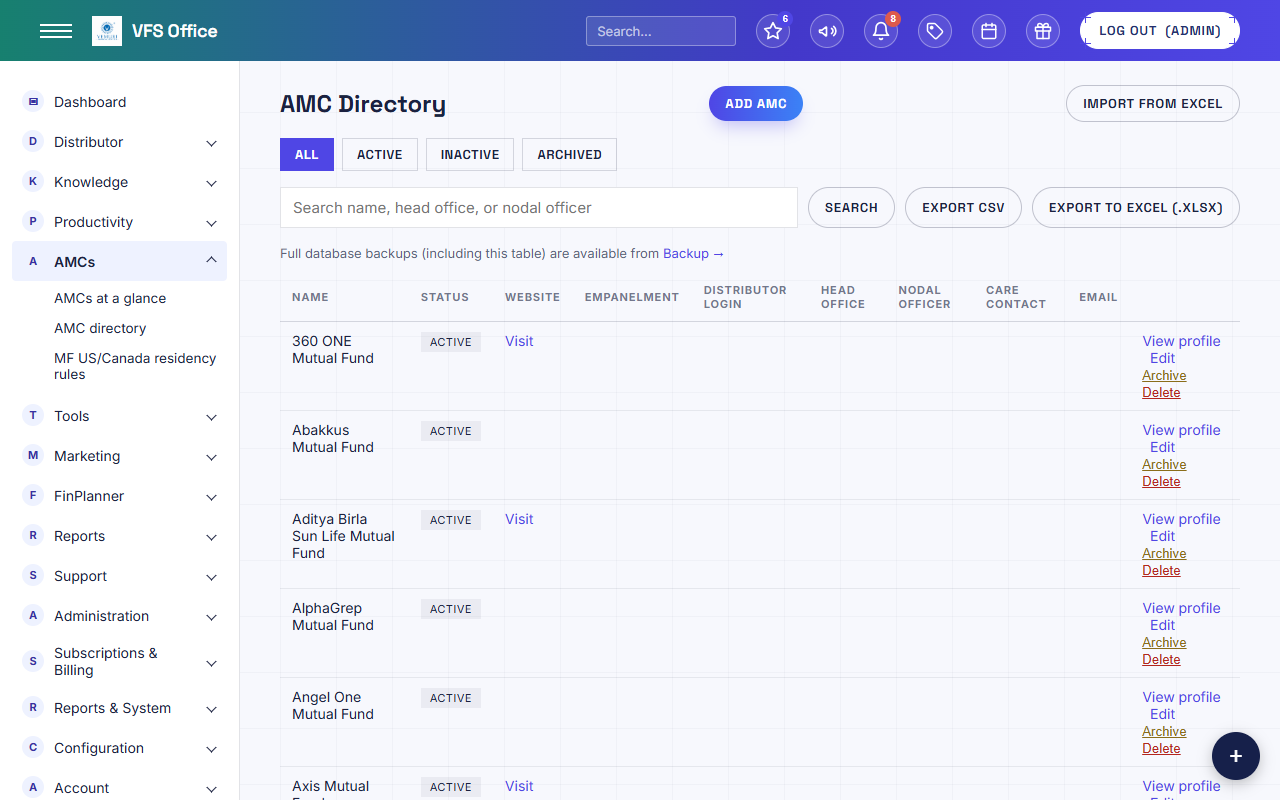Open notifications bell icon
This screenshot has width=1280, height=800.
click(881, 31)
